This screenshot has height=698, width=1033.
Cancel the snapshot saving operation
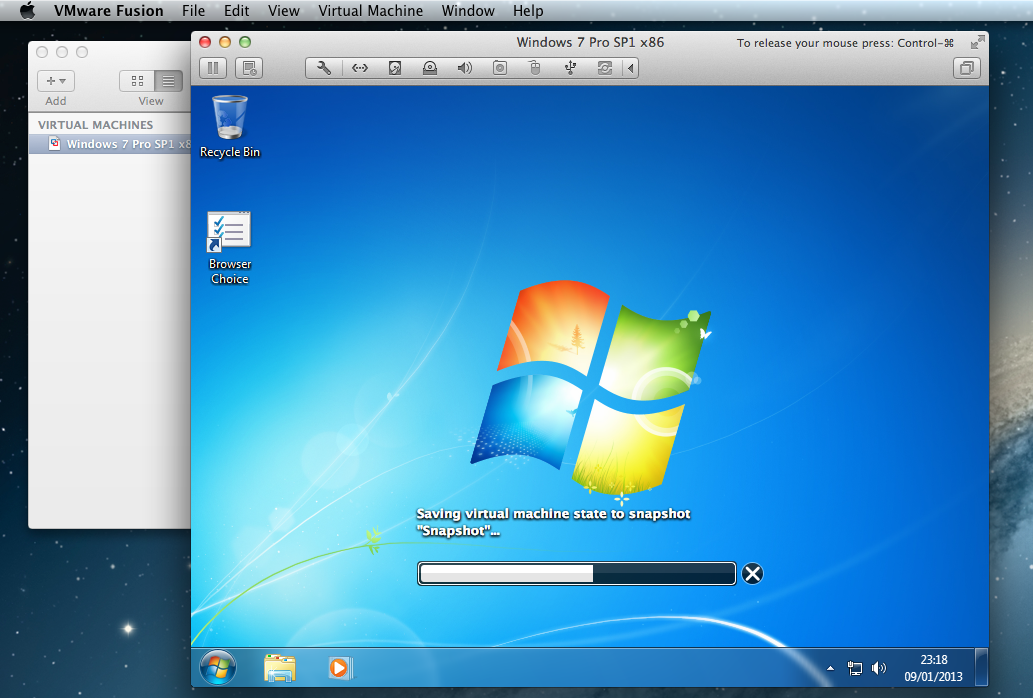click(x=753, y=573)
